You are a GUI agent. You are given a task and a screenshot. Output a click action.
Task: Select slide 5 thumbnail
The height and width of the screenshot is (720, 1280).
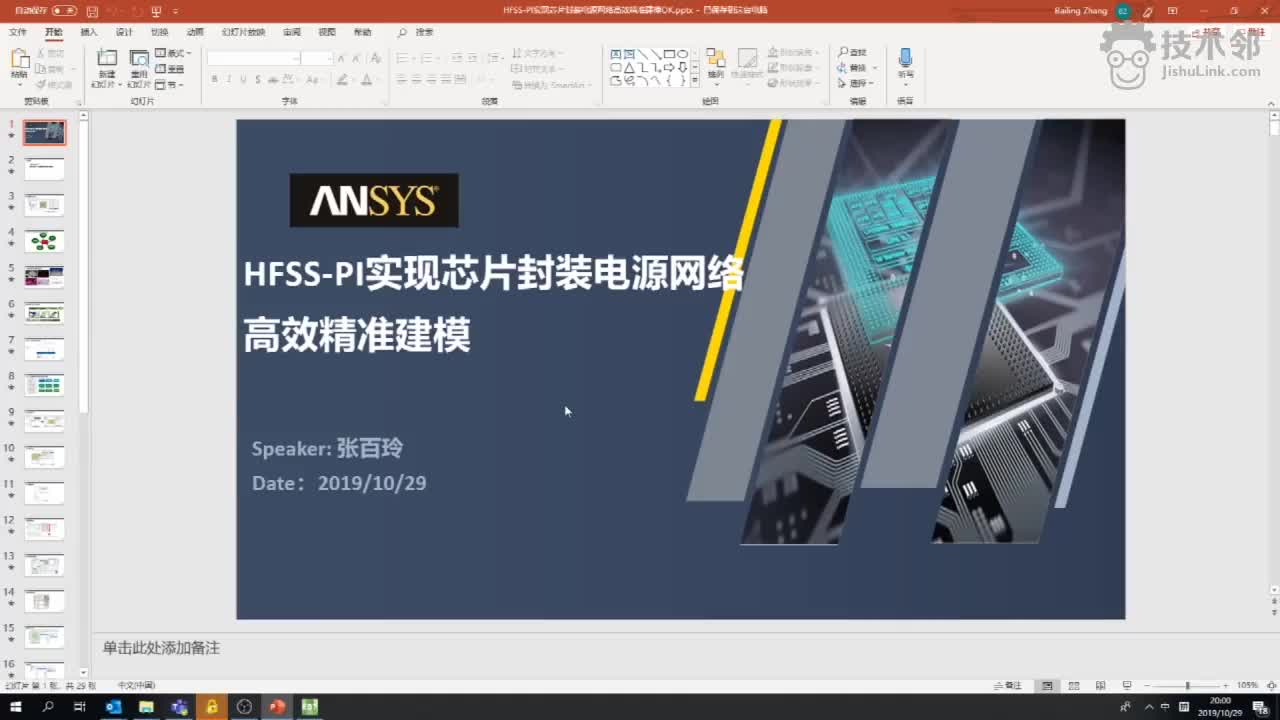pos(44,277)
